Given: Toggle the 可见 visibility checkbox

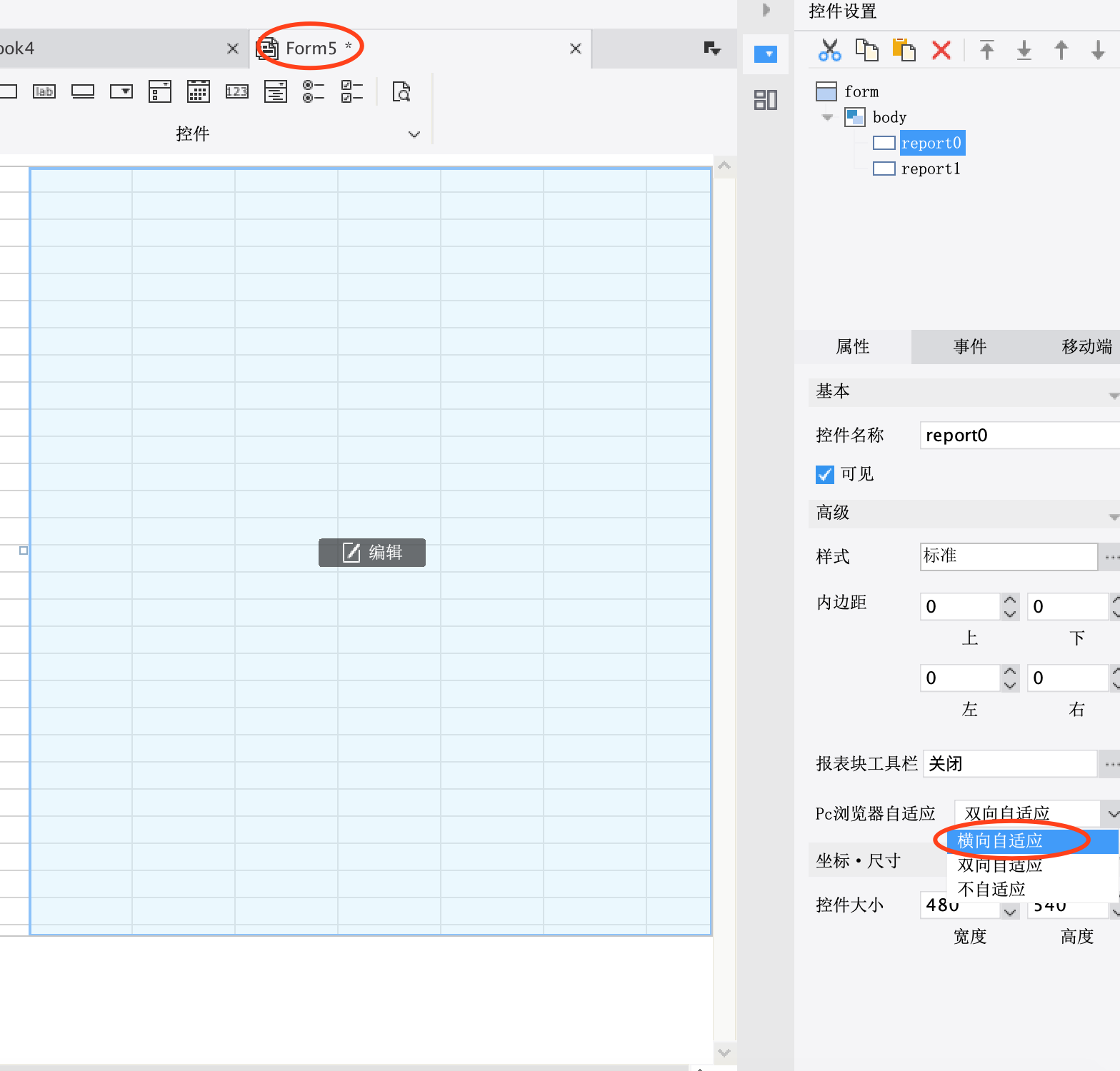Looking at the screenshot, I should [x=825, y=474].
